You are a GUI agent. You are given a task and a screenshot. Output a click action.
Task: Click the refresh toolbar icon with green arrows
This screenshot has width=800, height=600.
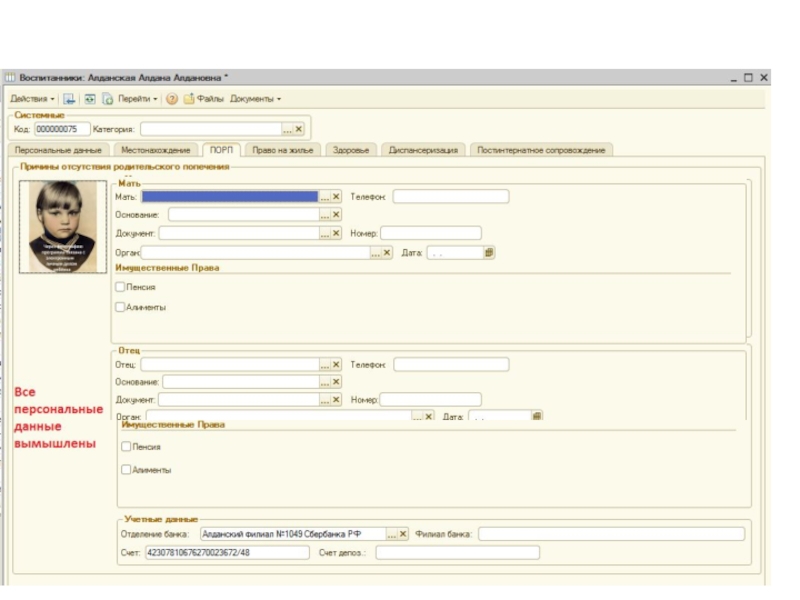click(x=90, y=99)
